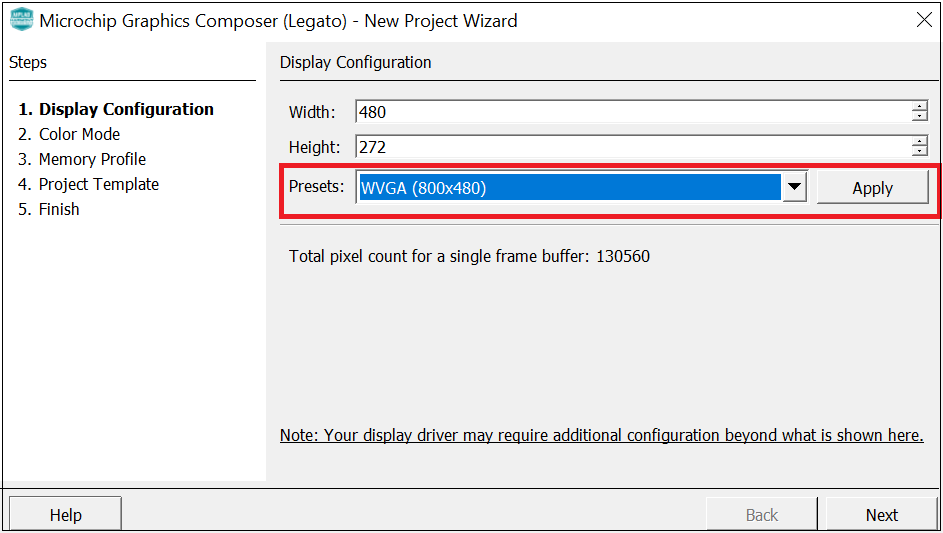Decrease Width using the down spinner arrow
The height and width of the screenshot is (533, 943).
pos(920,116)
